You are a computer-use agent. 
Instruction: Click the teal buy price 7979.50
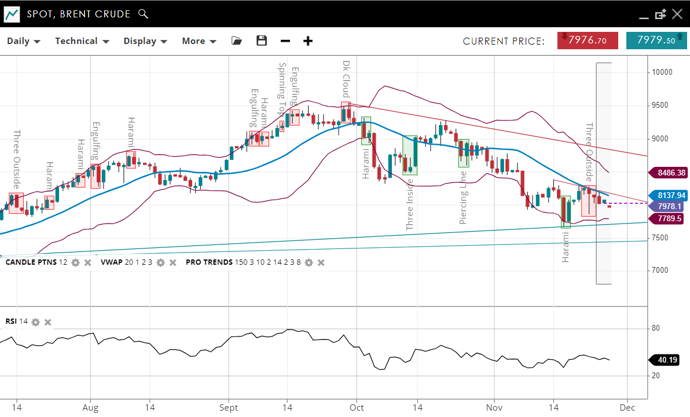coord(655,41)
